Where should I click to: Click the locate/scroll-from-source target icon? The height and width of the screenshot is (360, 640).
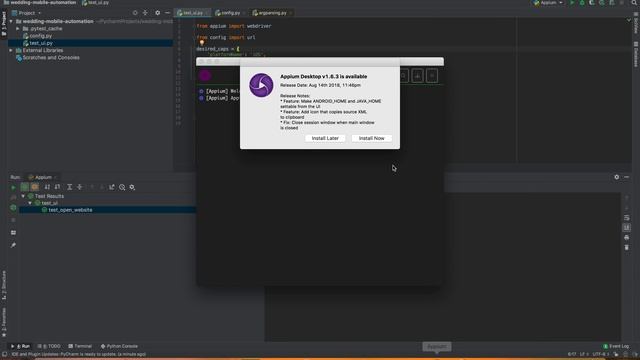(135, 13)
